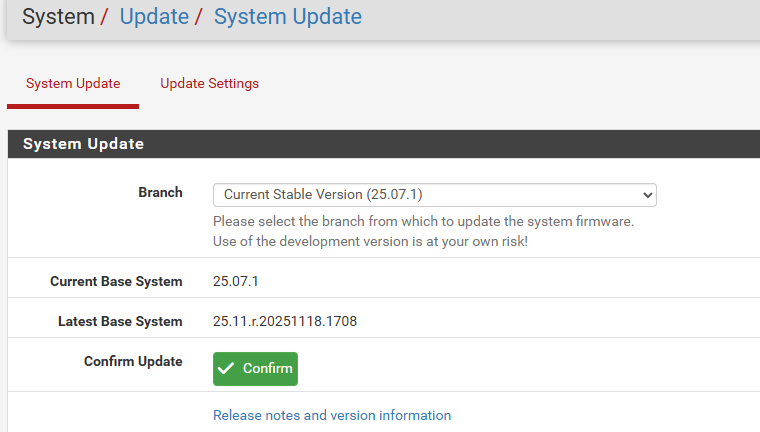The width and height of the screenshot is (760, 432).
Task: Select latest version text 25.11.r.20251118.1708
Action: [x=285, y=322]
